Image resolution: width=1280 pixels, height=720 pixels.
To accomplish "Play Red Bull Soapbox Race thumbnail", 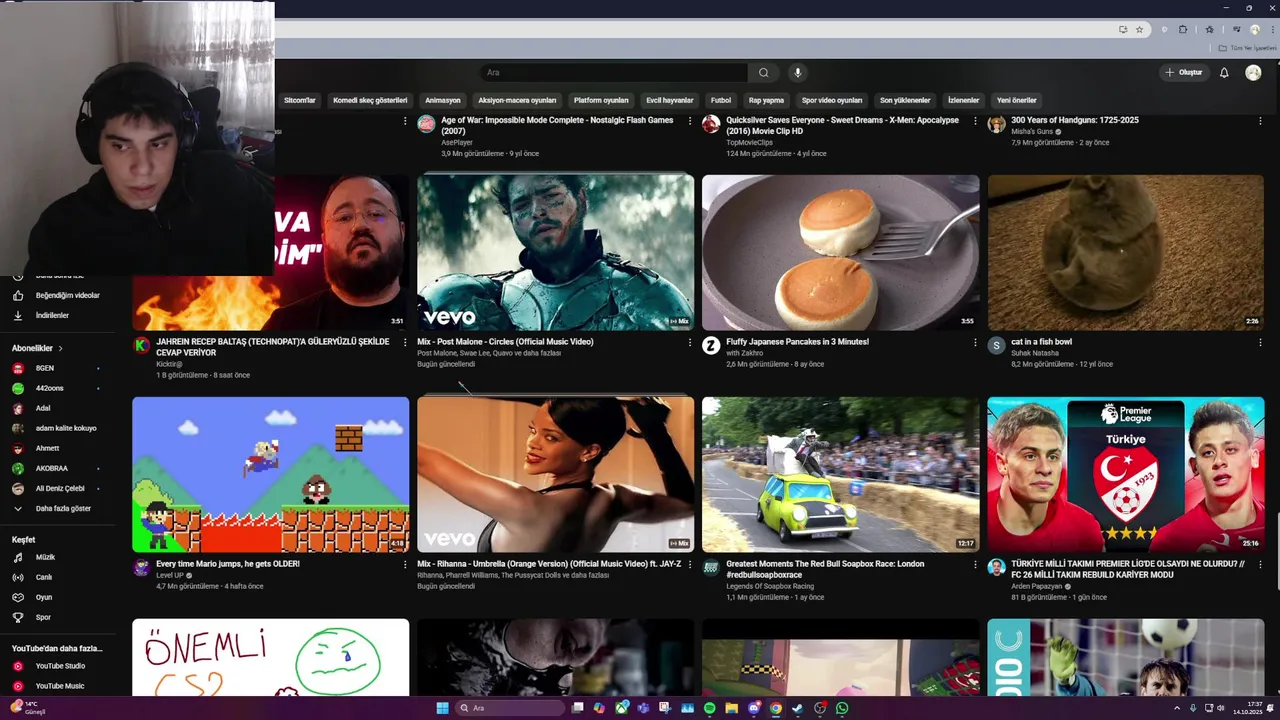I will (840, 474).
